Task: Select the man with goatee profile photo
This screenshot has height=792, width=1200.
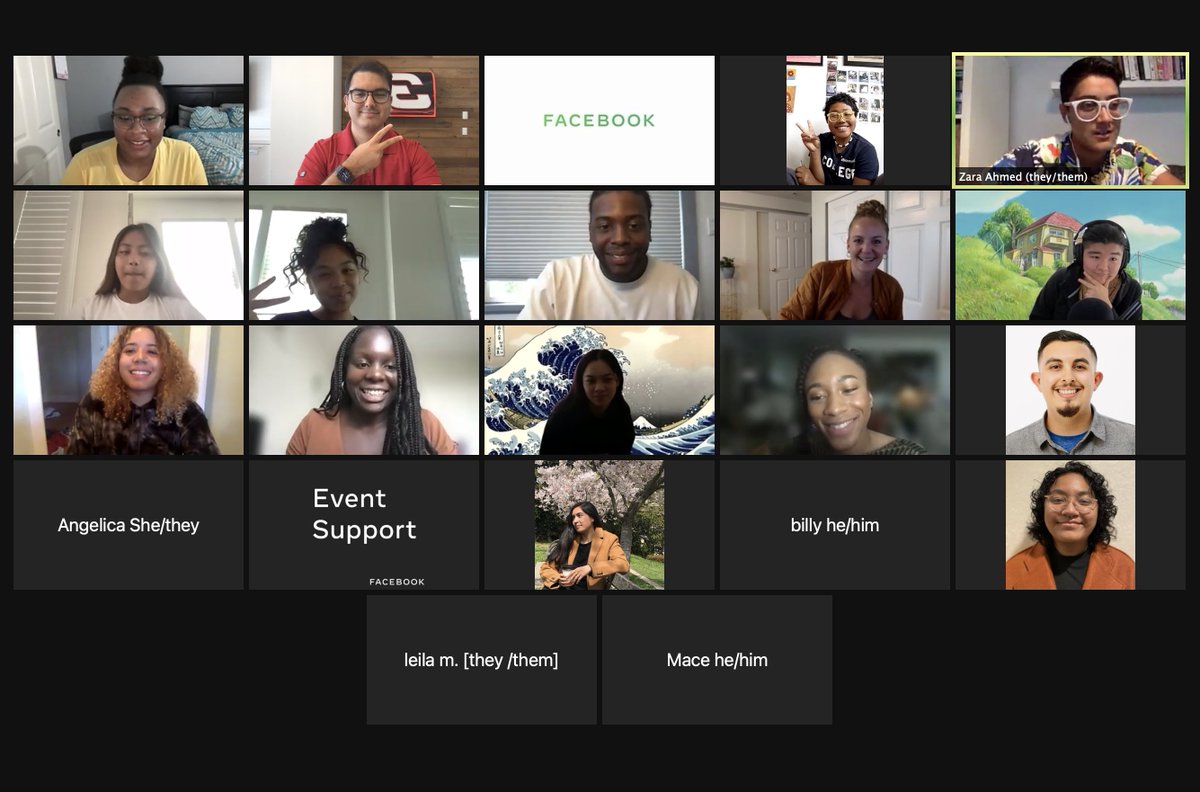Action: pos(1070,390)
